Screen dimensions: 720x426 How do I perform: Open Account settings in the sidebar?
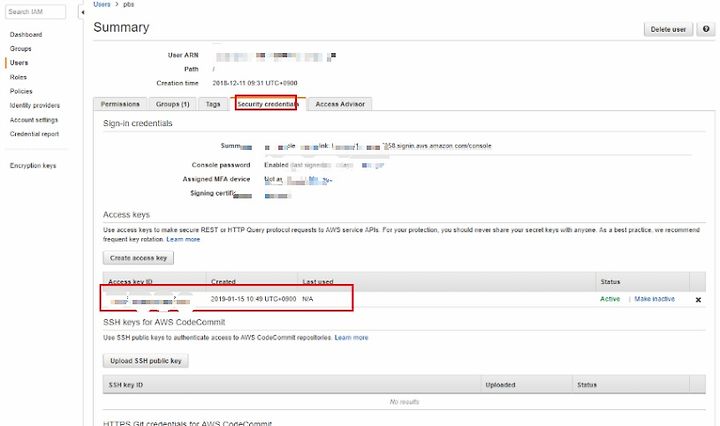pos(34,120)
